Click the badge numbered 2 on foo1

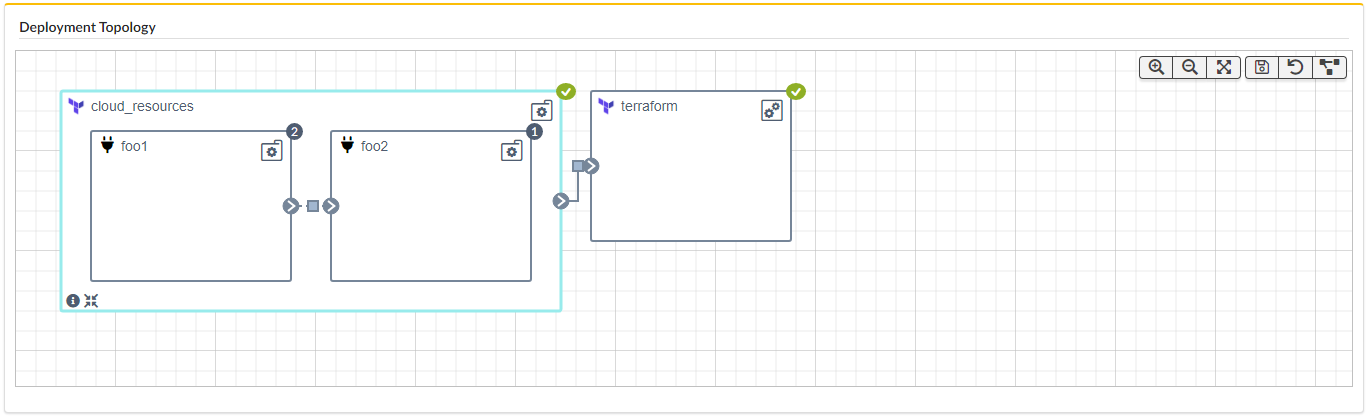point(294,131)
